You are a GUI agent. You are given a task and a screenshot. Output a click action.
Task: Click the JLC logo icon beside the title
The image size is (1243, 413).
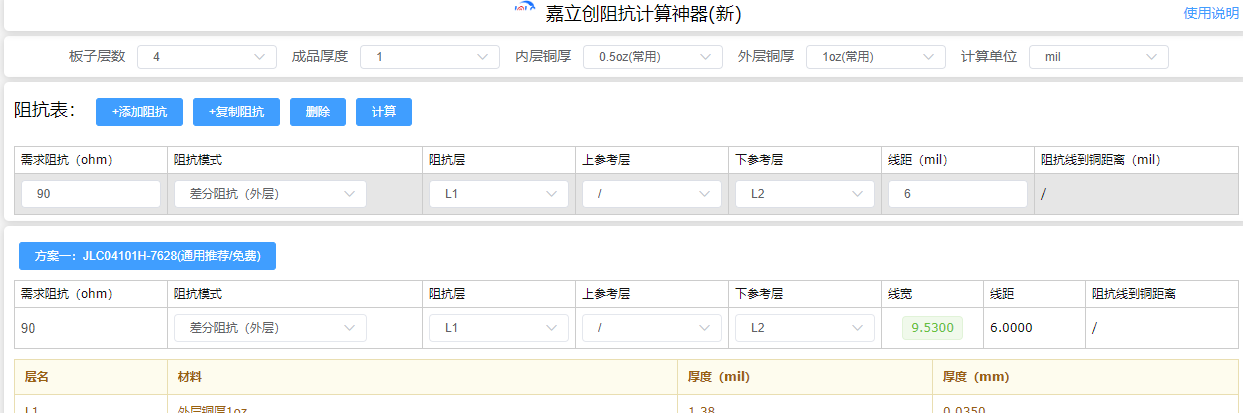(x=525, y=9)
